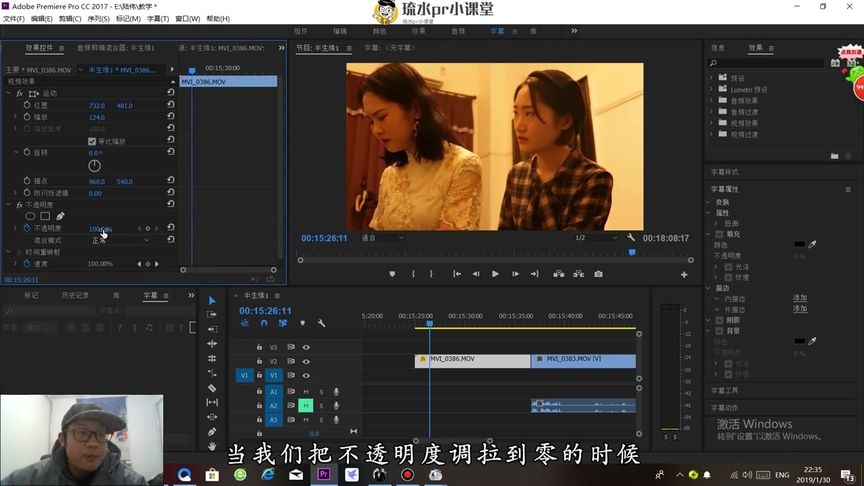Image resolution: width=864 pixels, height=486 pixels.
Task: Step back one frame
Action: tap(476, 274)
